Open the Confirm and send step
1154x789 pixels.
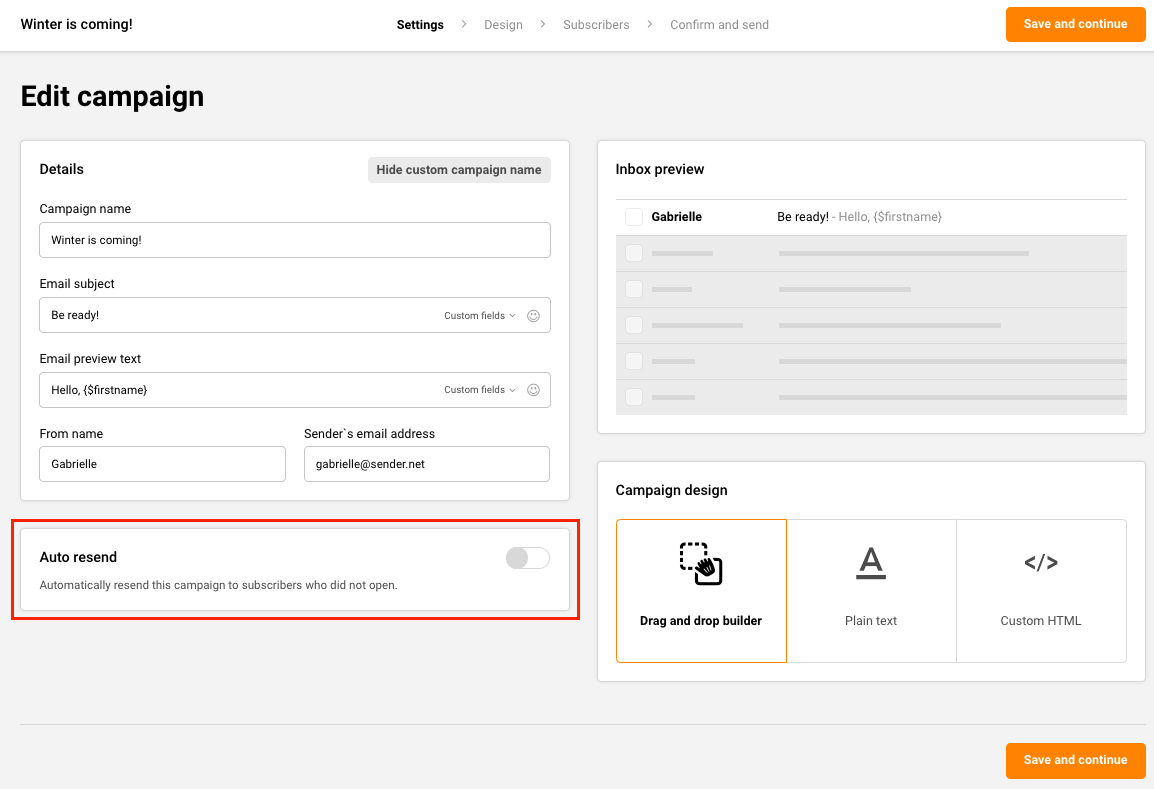pyautogui.click(x=719, y=25)
